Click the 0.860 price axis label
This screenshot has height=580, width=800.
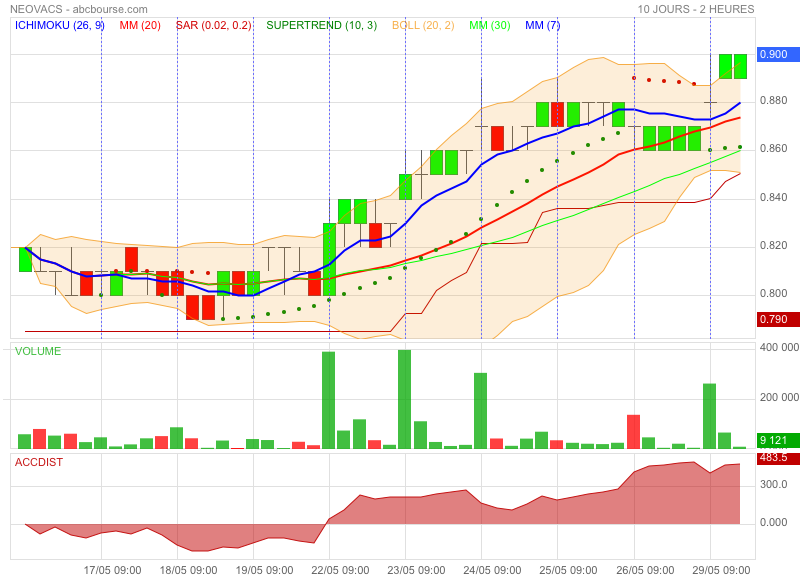pyautogui.click(x=773, y=148)
